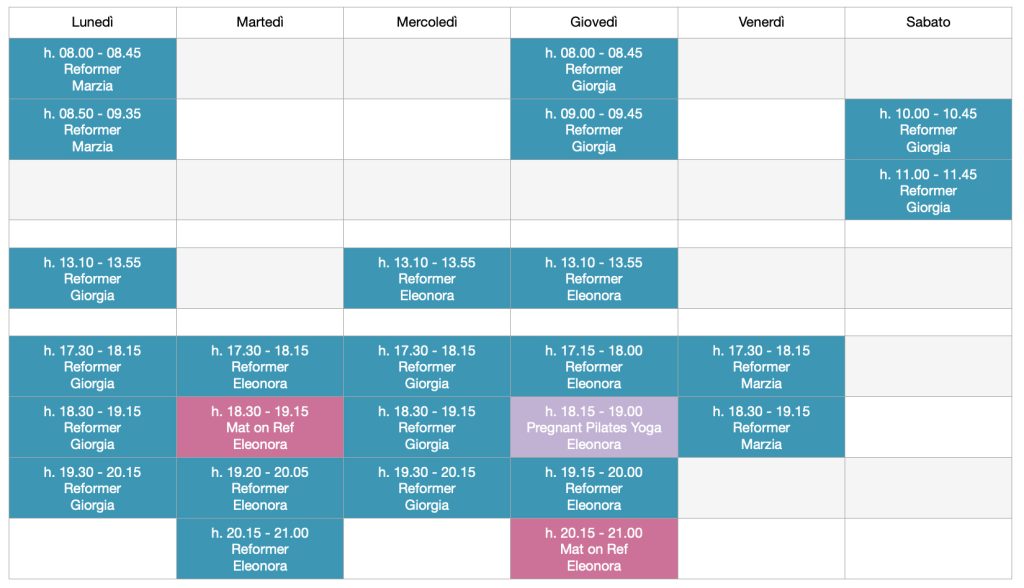Click the Martedì column header

[x=260, y=22]
